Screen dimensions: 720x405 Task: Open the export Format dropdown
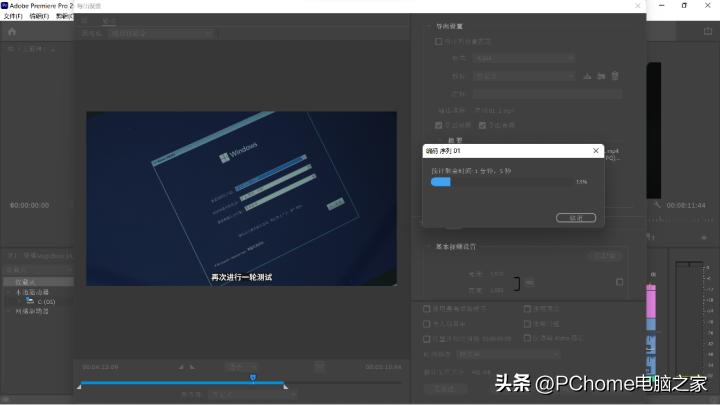click(523, 58)
